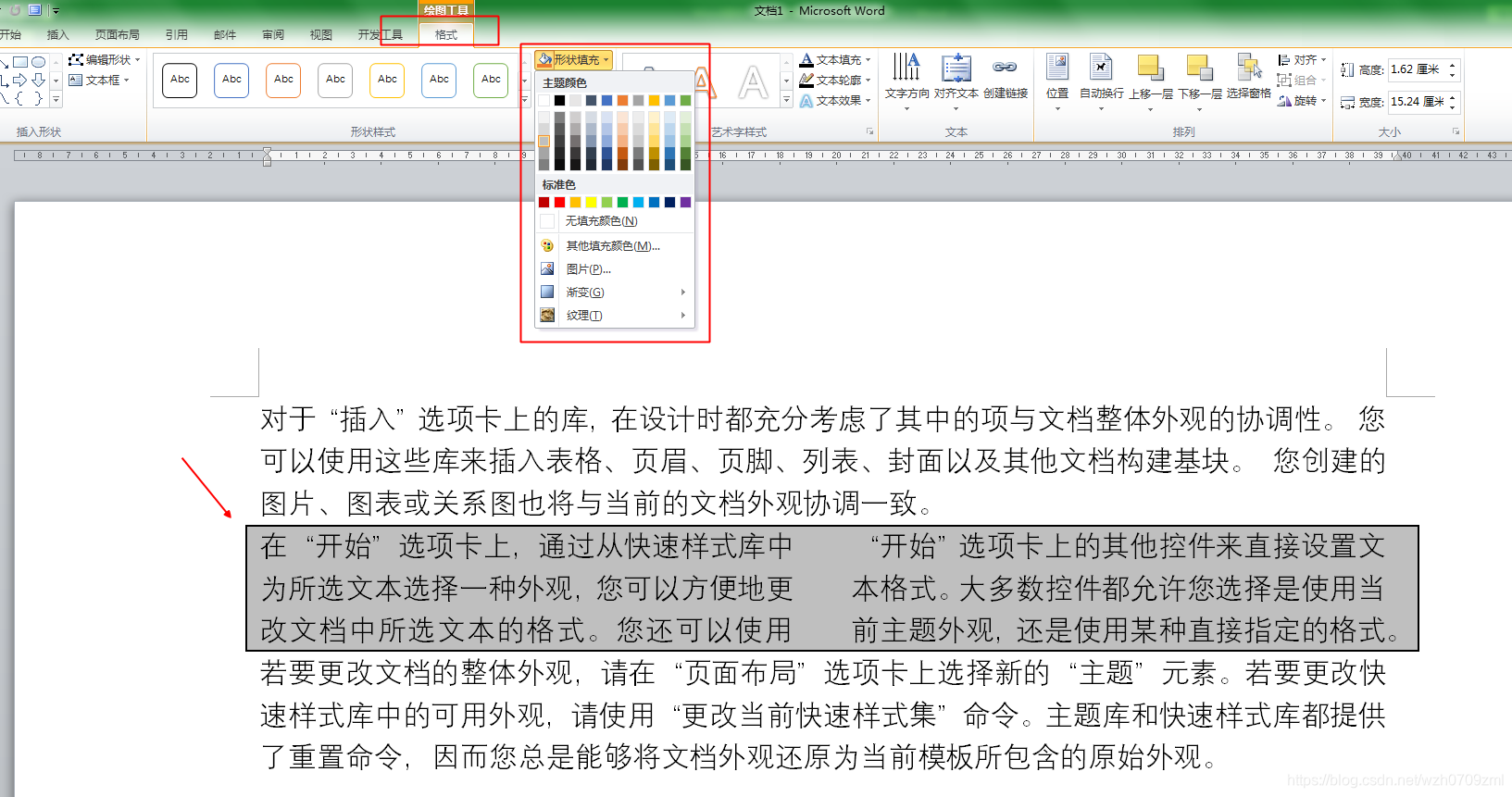Click inside the gray filled text box
1512x797 pixels.
(831, 589)
